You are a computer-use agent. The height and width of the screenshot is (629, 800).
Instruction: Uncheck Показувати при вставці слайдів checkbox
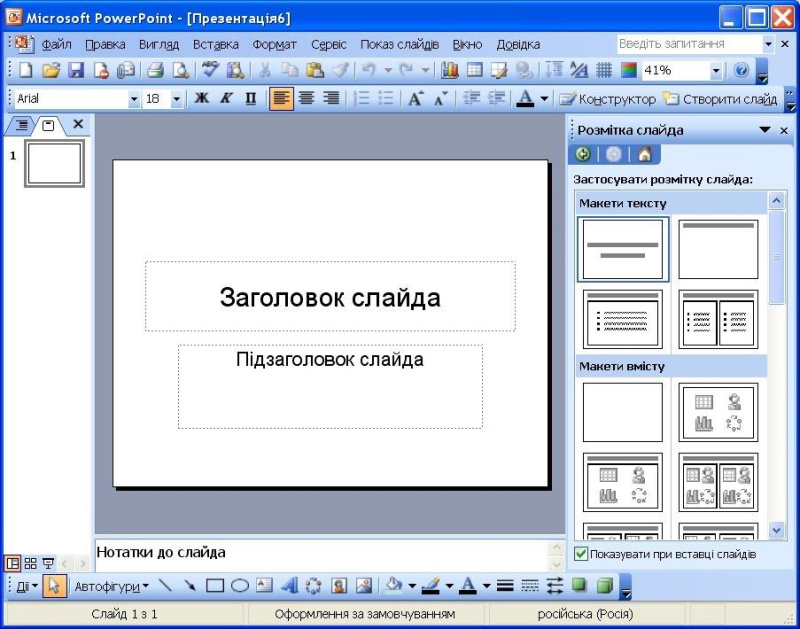click(581, 554)
